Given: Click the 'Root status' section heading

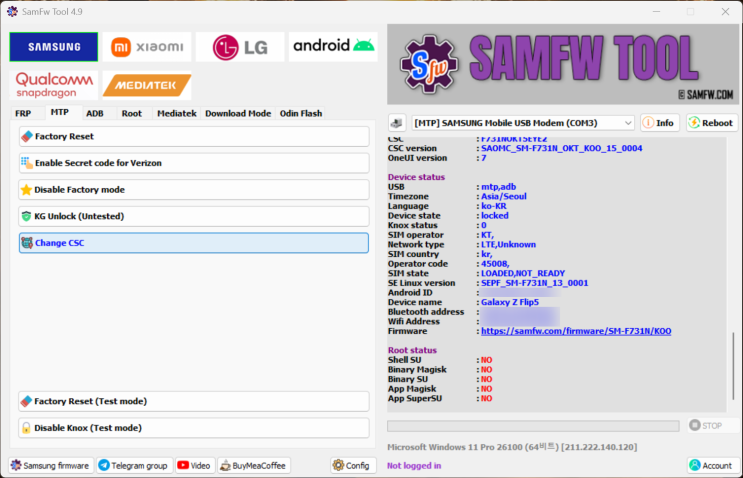Looking at the screenshot, I should (412, 351).
